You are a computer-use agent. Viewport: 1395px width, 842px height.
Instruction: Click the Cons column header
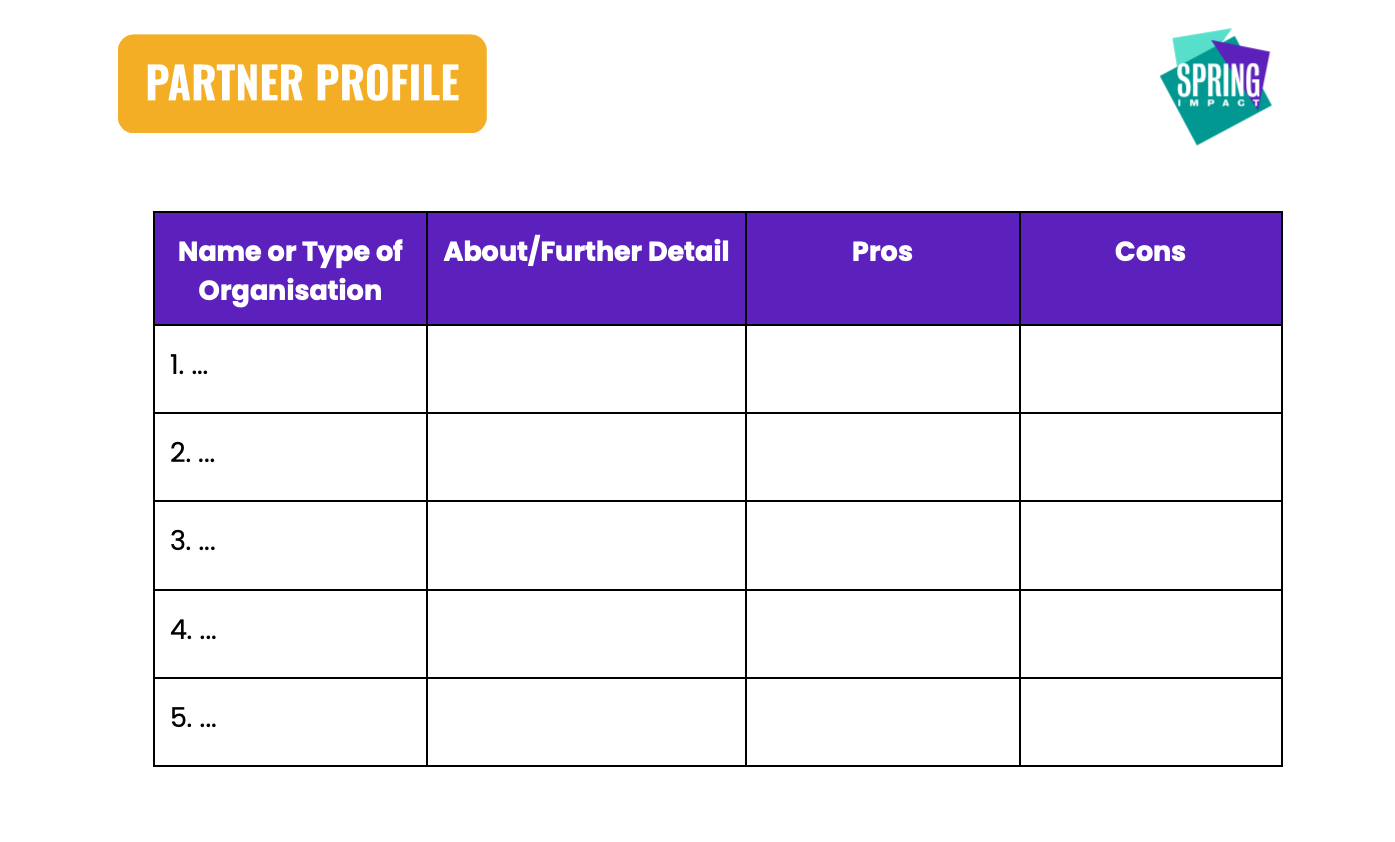[x=1151, y=269]
